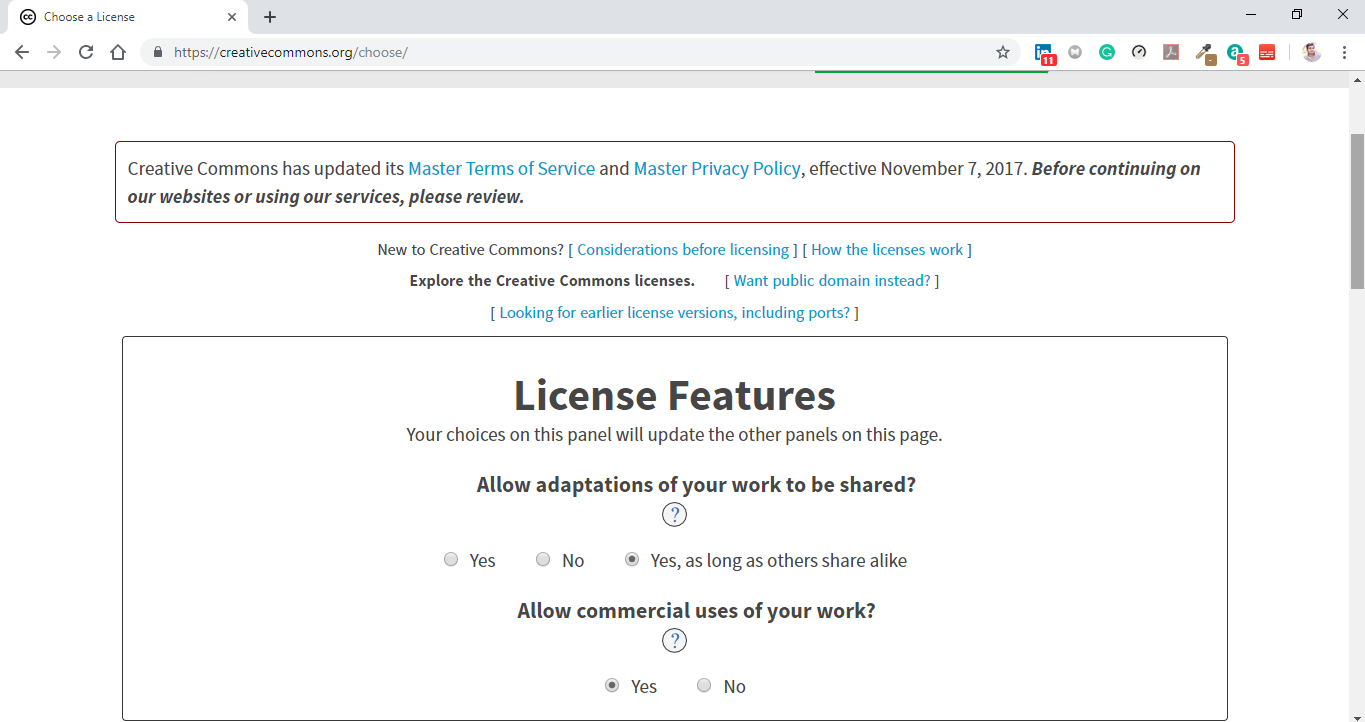
Task: Click the 'License Features' heading
Action: point(675,395)
